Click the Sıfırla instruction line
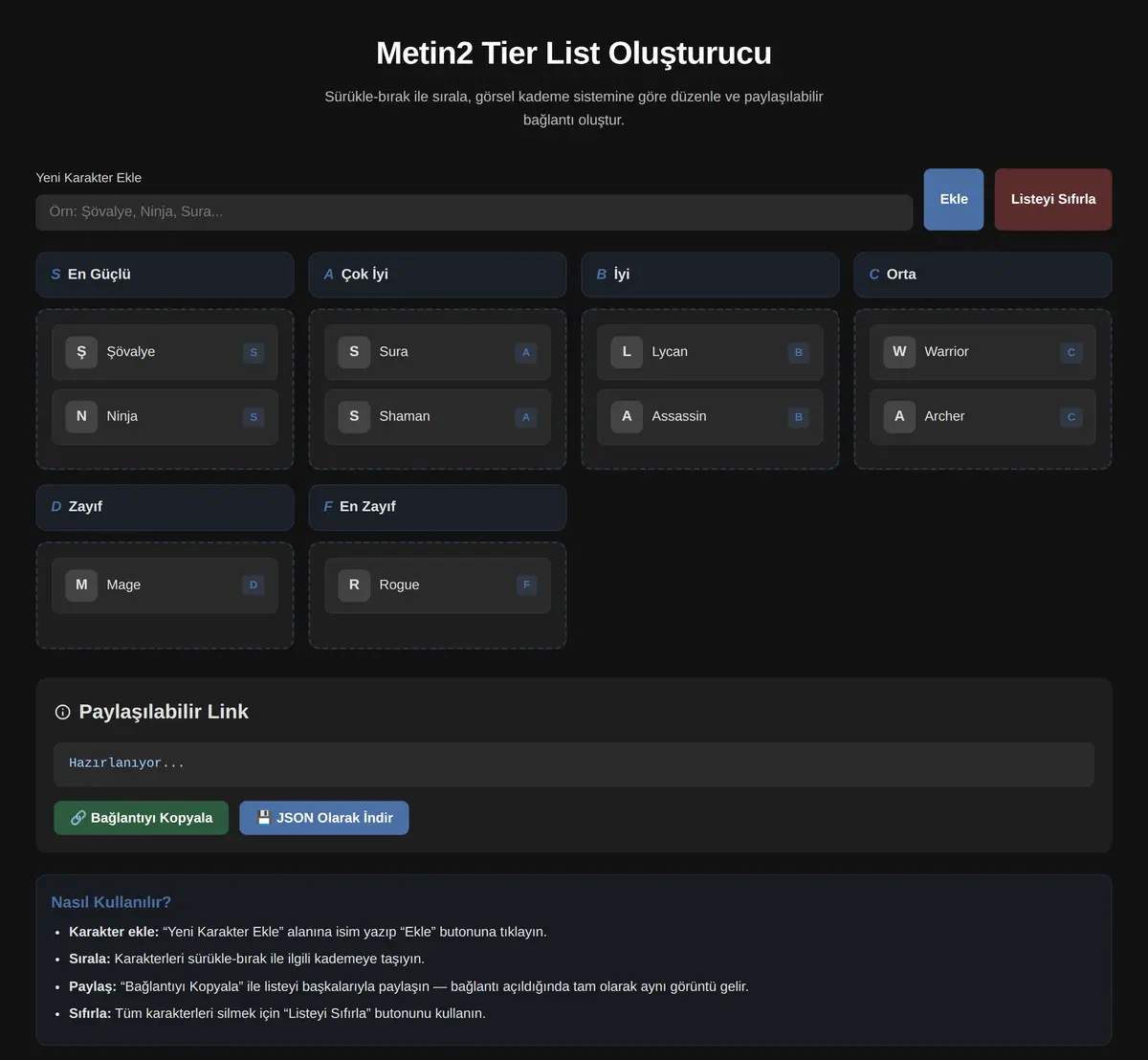Screen dimensions: 1148x1060 pos(277,1013)
